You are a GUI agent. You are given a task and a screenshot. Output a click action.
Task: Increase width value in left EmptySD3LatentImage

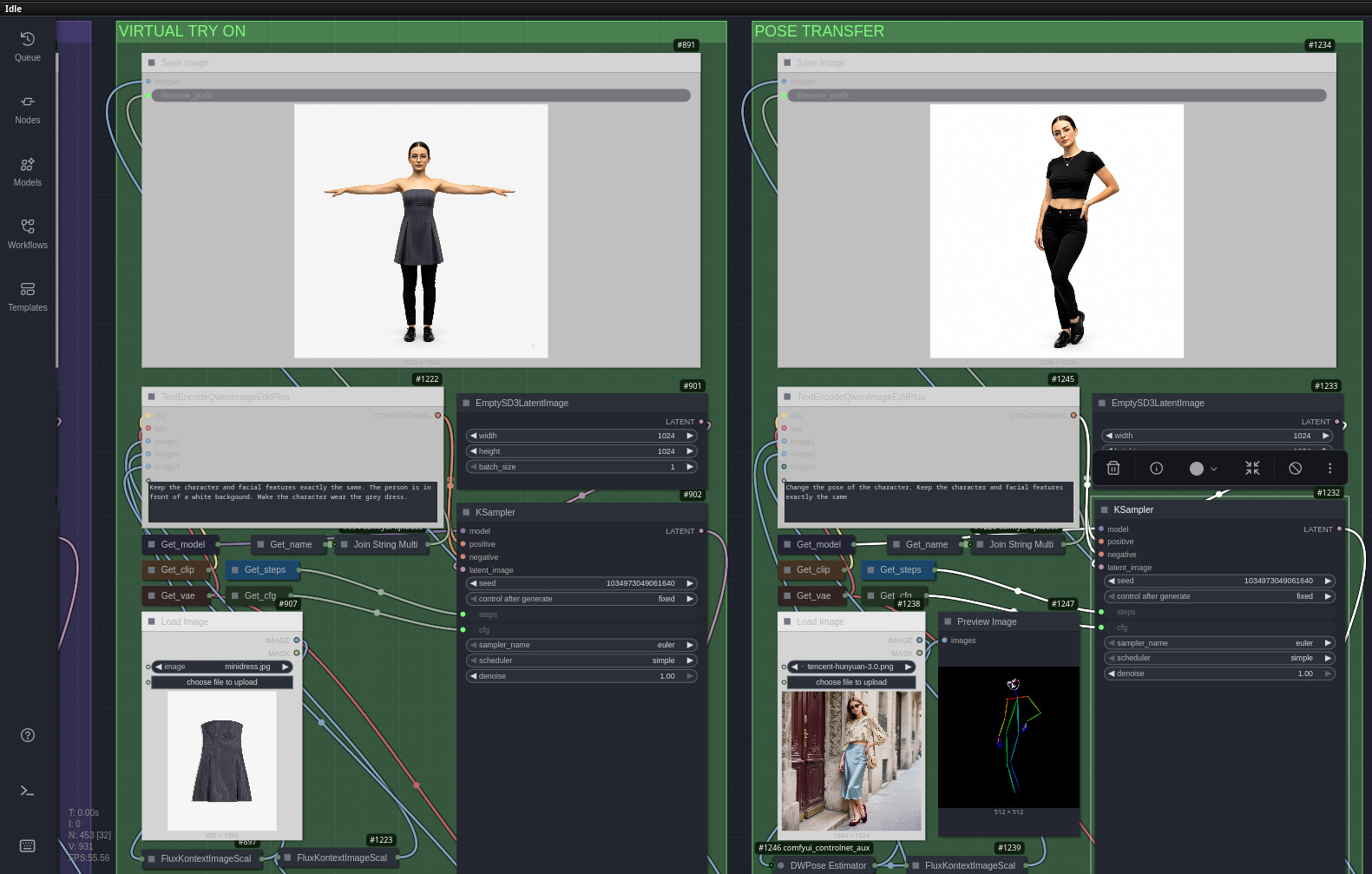690,436
